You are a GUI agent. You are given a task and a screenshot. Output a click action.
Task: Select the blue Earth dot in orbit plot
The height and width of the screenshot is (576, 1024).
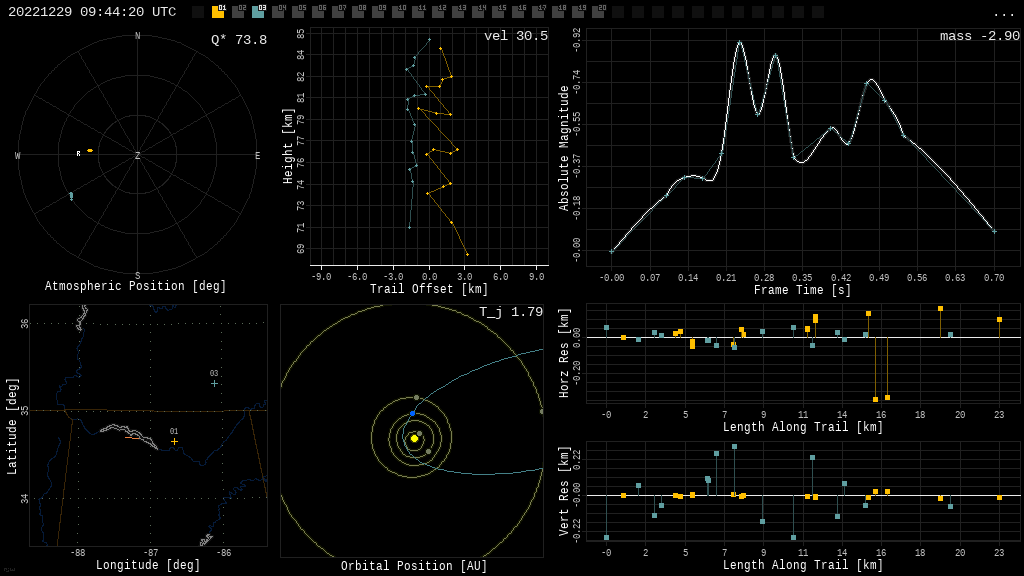[412, 413]
